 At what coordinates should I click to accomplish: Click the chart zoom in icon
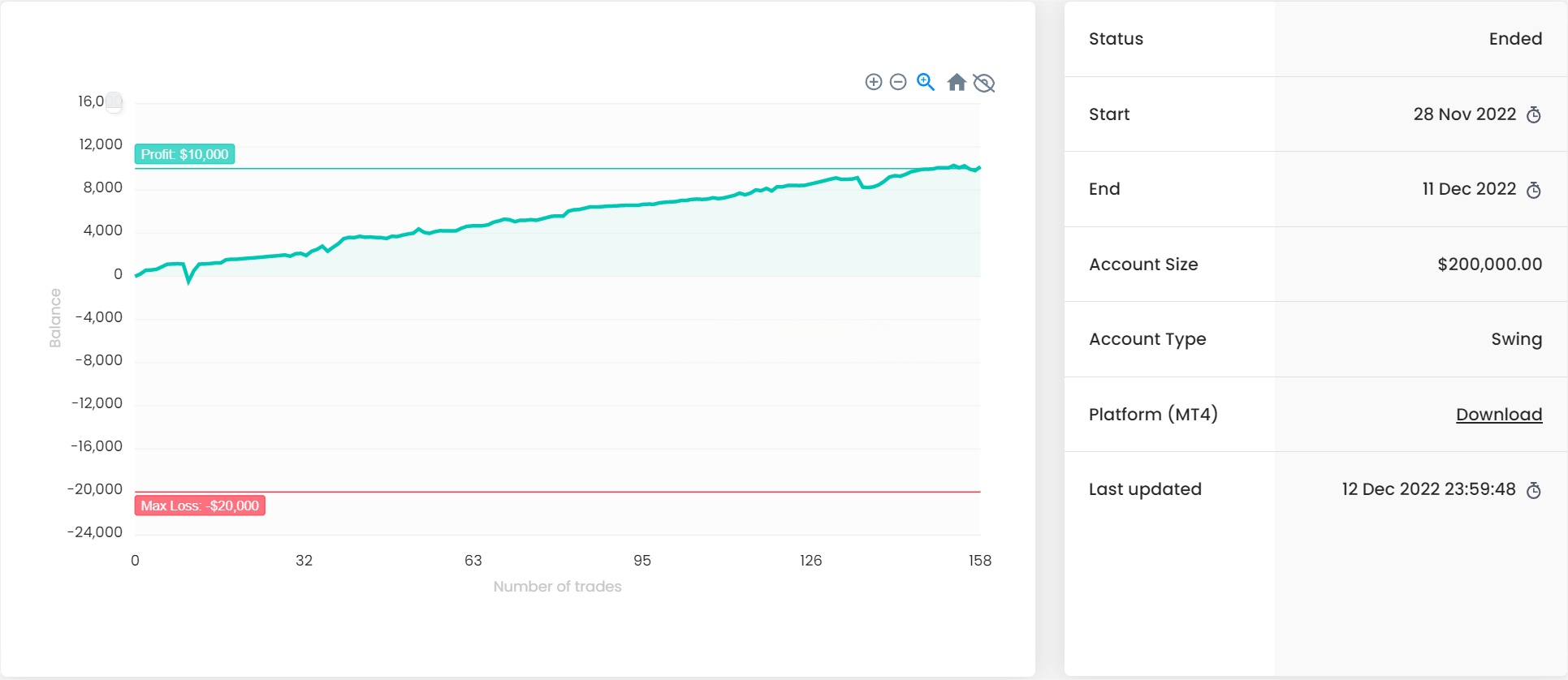pyautogui.click(x=874, y=82)
